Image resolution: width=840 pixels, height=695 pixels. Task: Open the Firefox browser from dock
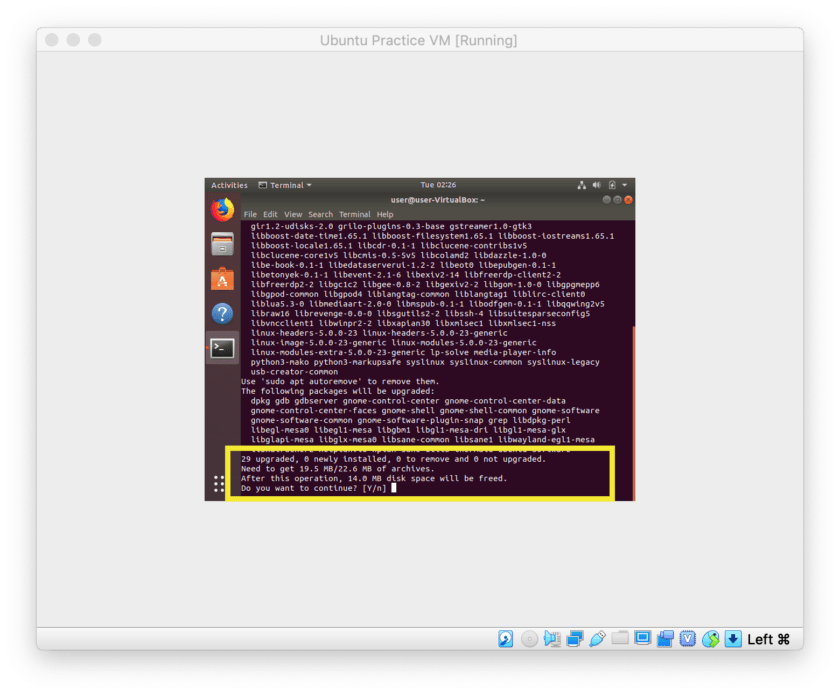pyautogui.click(x=222, y=210)
